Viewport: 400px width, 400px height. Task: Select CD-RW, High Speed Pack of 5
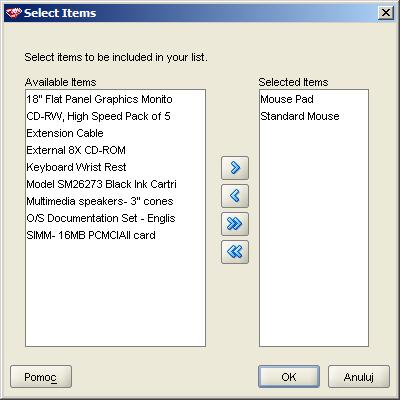click(115, 116)
